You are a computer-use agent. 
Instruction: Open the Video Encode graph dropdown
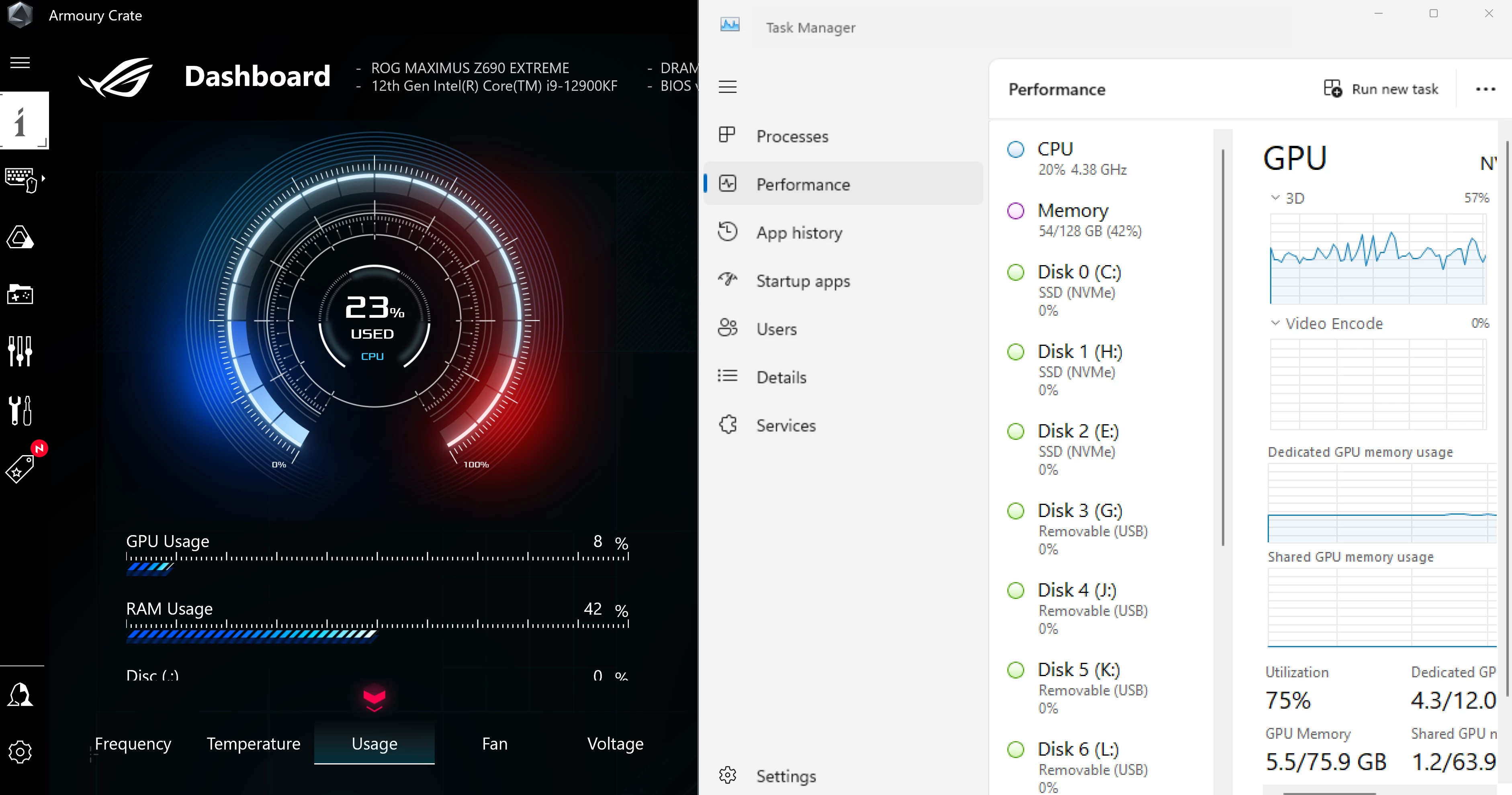tap(1275, 323)
